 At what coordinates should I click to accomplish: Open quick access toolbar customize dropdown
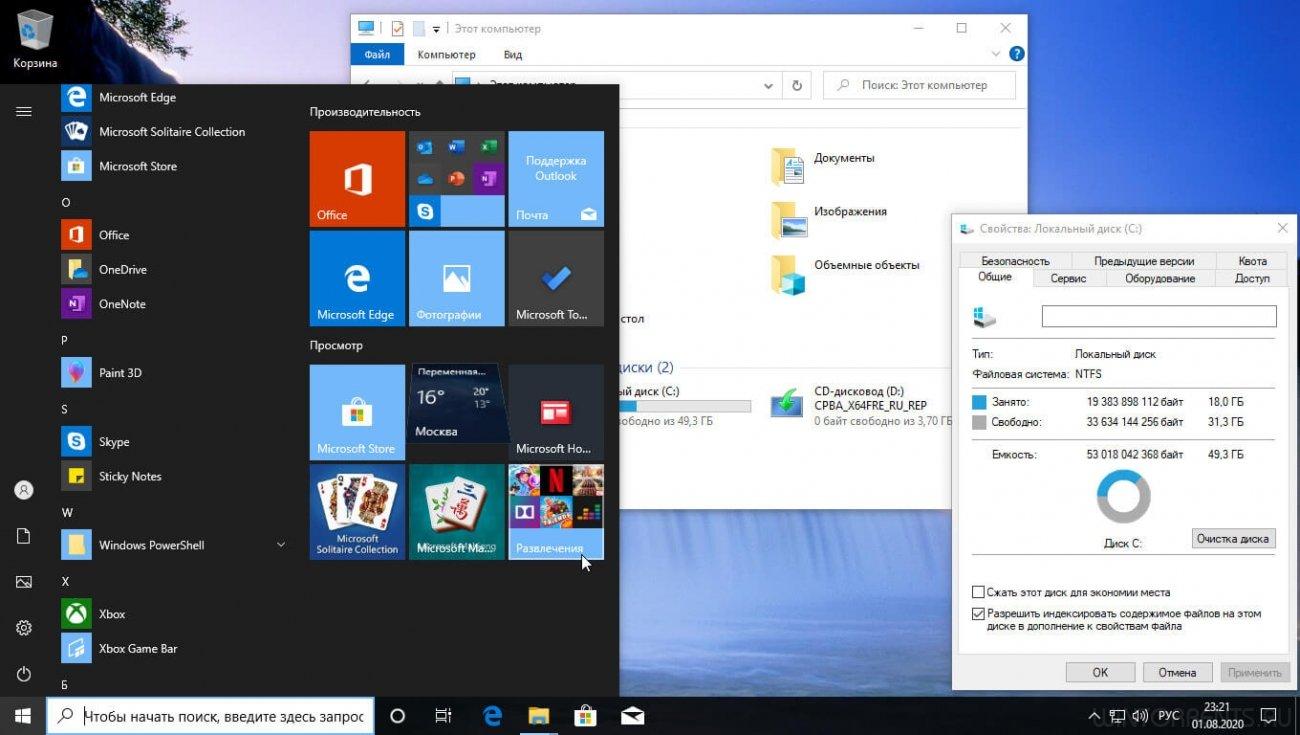436,29
